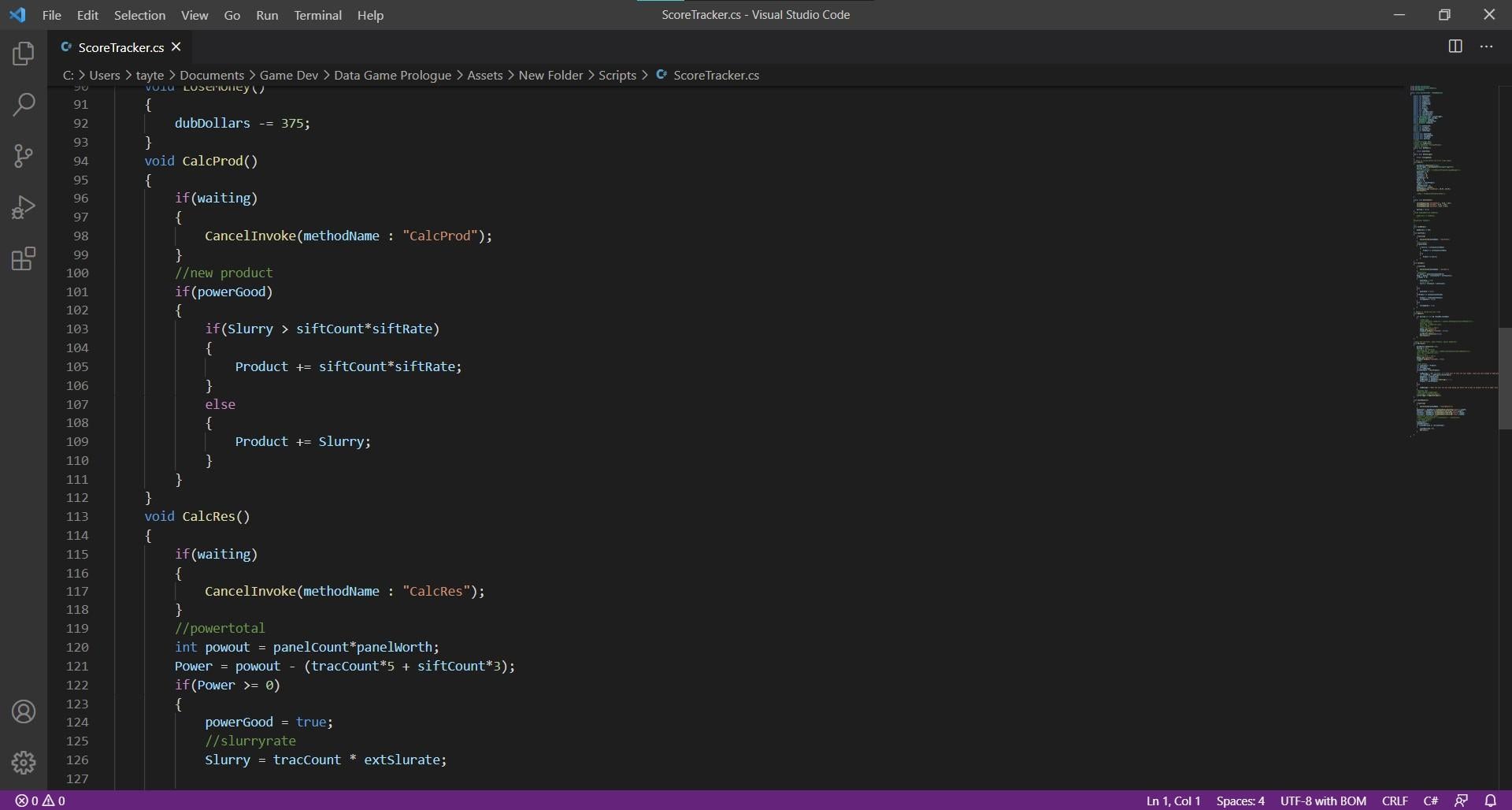Click Ln 1, Col 1 status entry
This screenshot has height=810, width=1512.
[1173, 801]
